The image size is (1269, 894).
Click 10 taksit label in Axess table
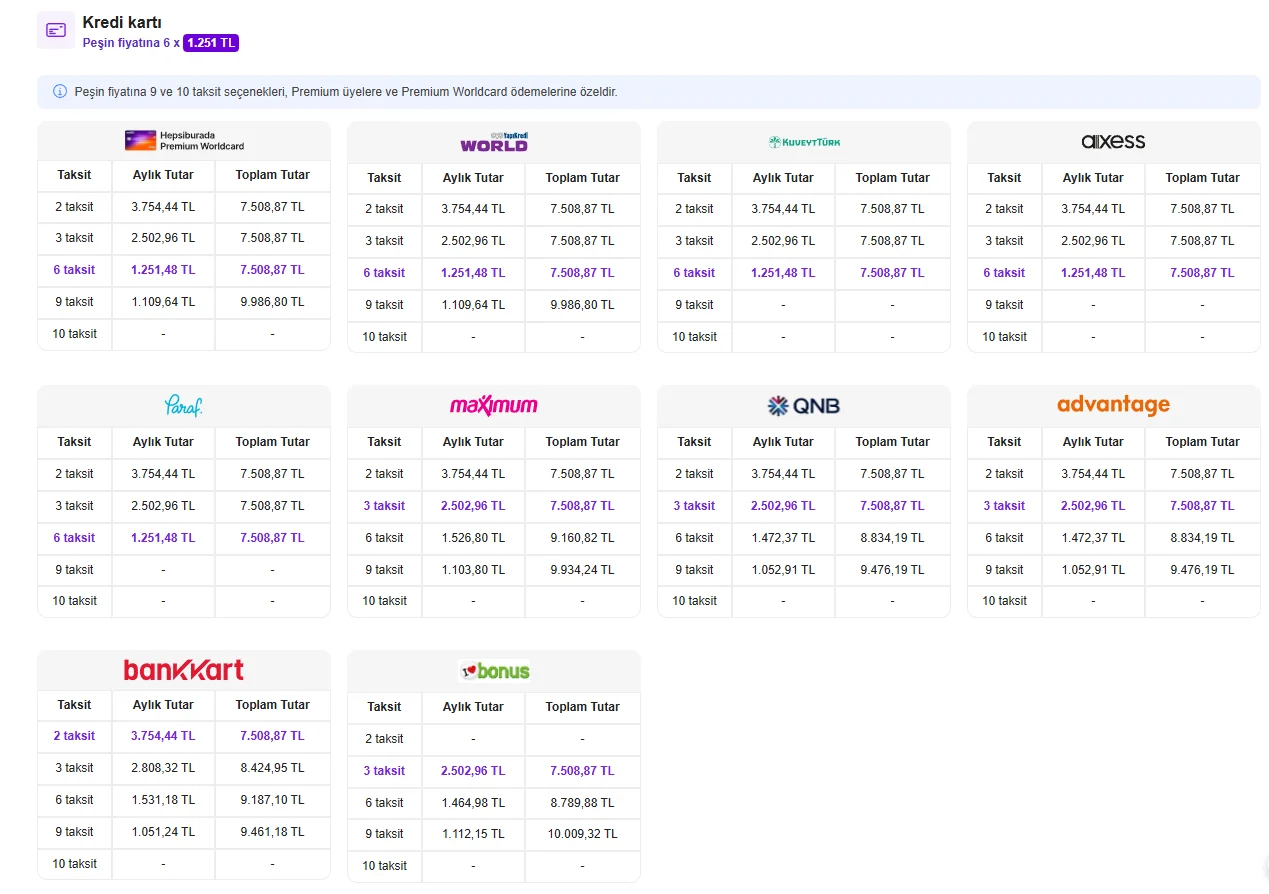tap(1004, 337)
